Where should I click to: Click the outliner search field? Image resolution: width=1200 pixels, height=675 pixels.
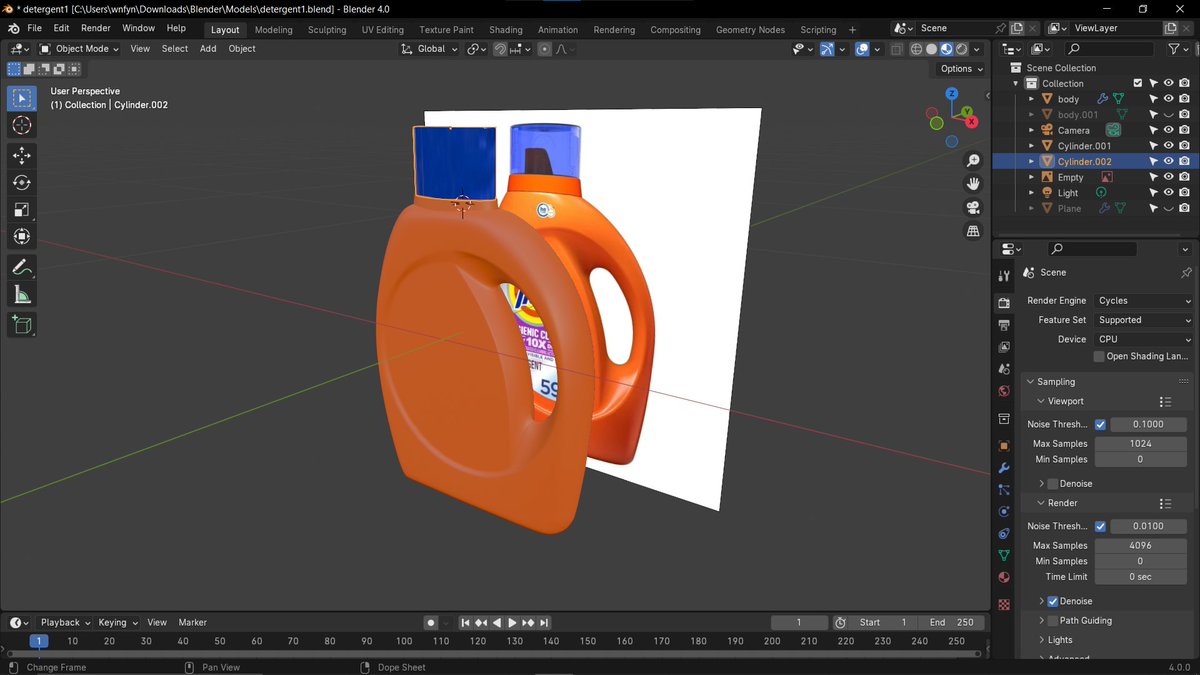coord(1110,48)
